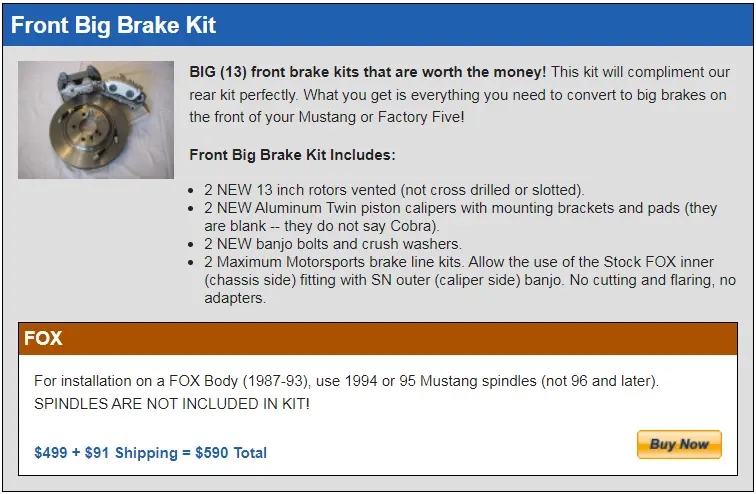Screen dimensions: 756x494
Task: Click the Aluminum Twin piston calipers bullet
Action: point(460,217)
